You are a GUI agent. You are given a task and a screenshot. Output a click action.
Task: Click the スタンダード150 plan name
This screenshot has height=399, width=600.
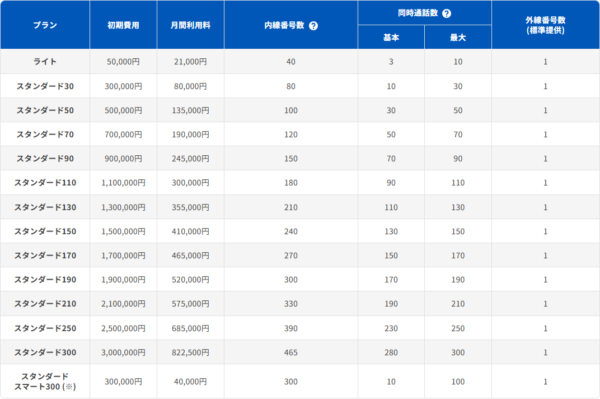45,231
